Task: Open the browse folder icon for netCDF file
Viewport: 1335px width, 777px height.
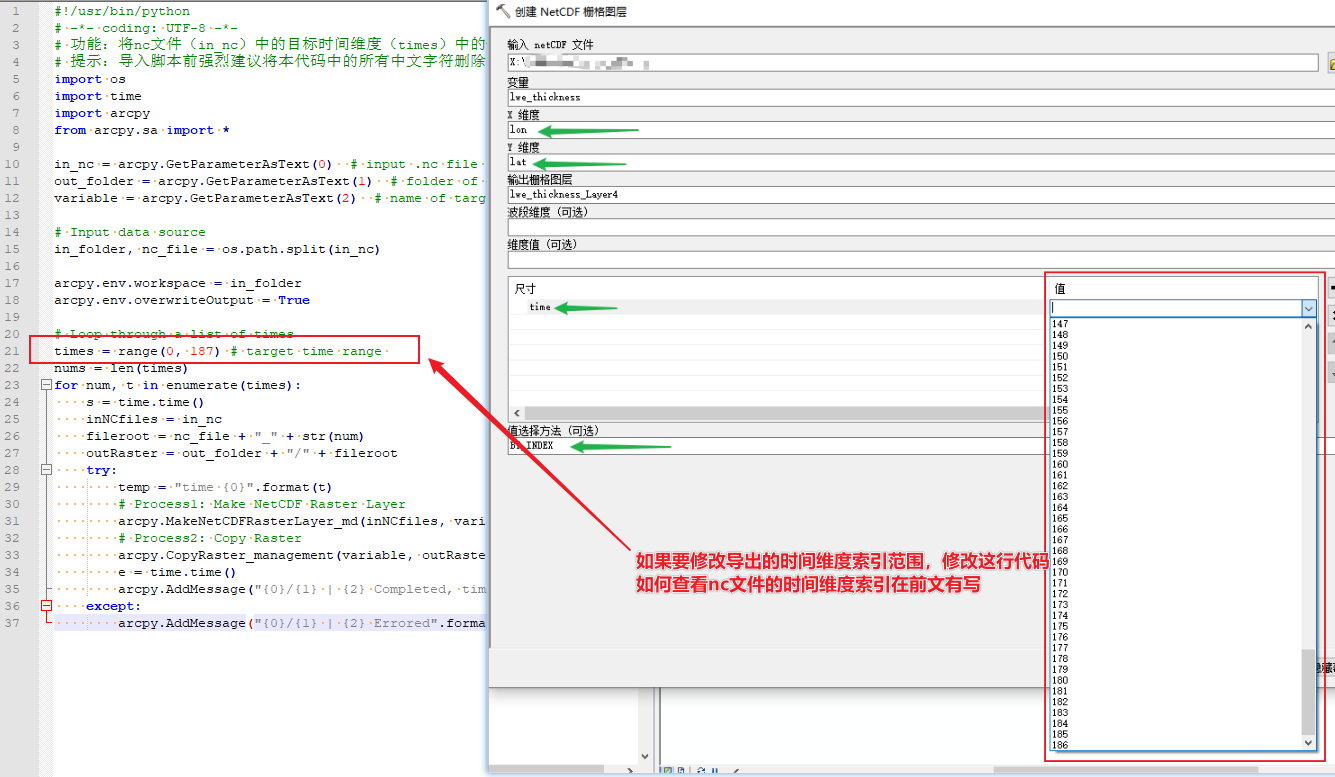Action: (x=1330, y=63)
